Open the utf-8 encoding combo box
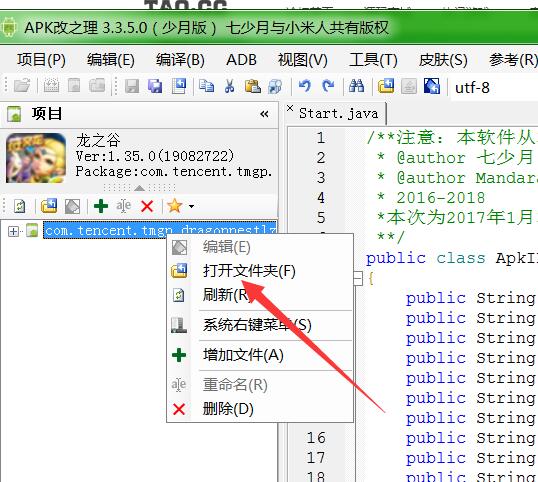Viewport: 538px width, 482px height. (x=494, y=88)
